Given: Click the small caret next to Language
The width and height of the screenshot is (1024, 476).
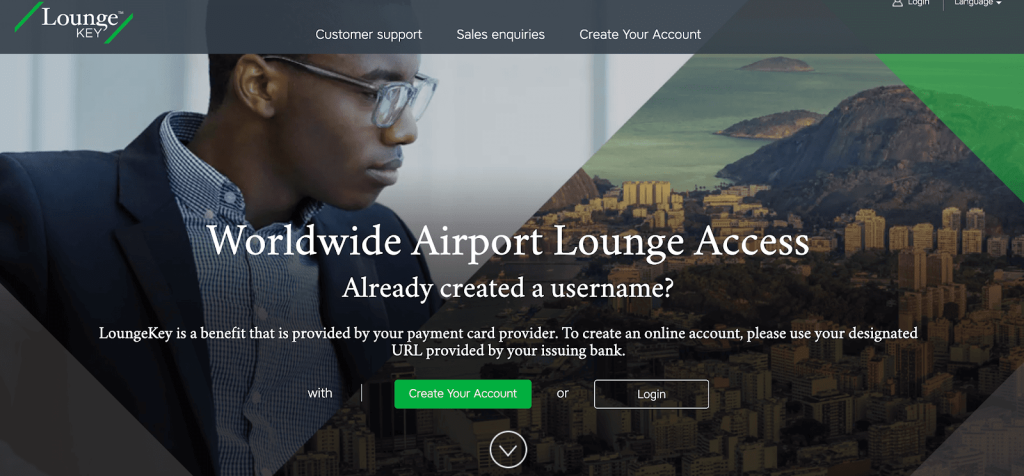Looking at the screenshot, I should [999, 3].
